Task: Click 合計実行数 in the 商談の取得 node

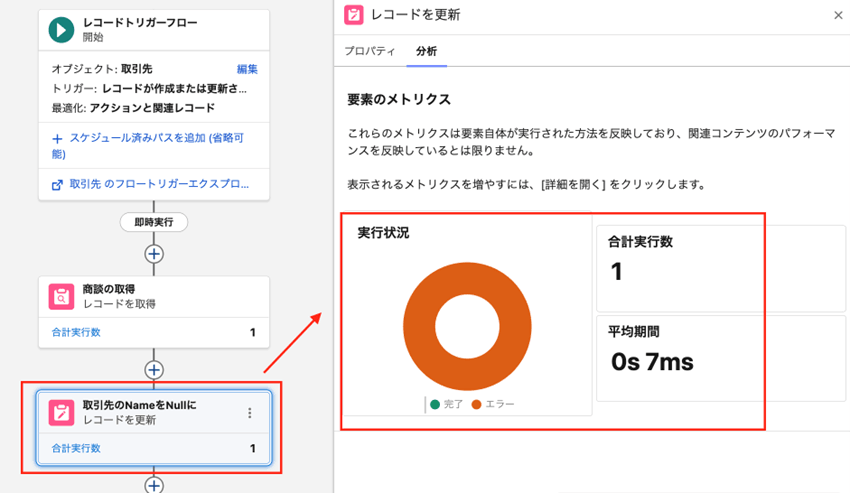Action: 76,332
